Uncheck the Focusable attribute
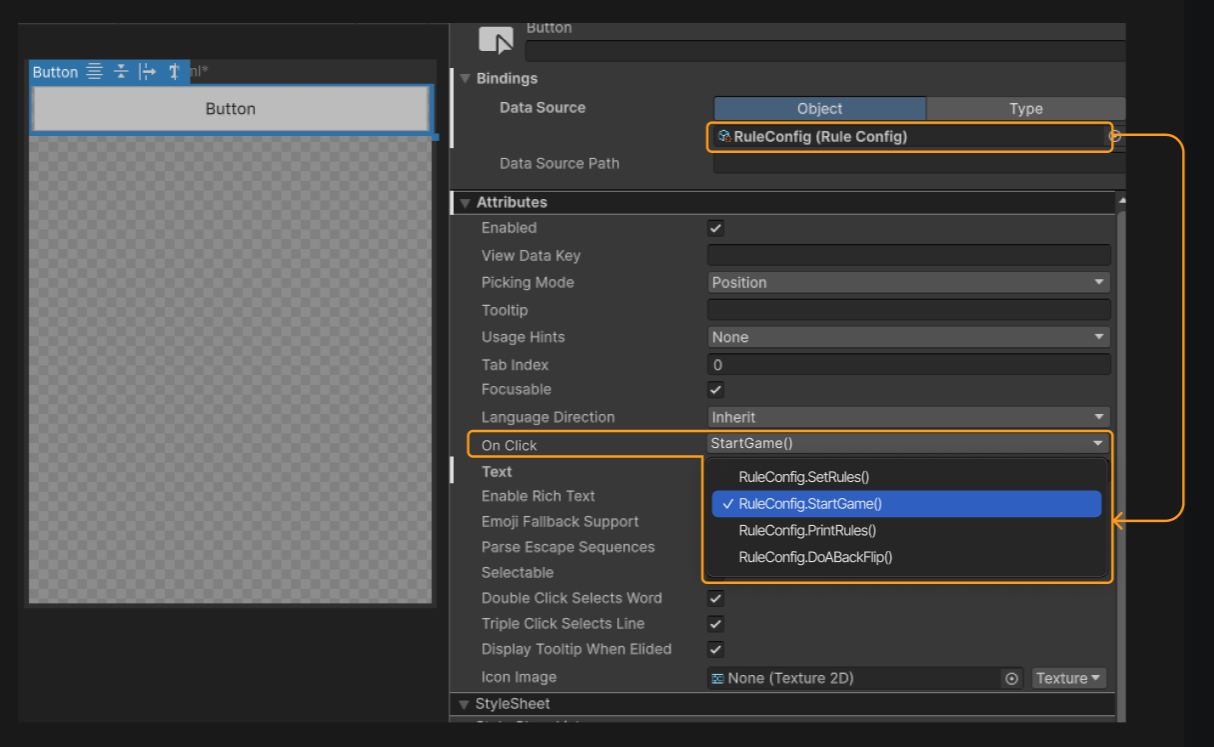The height and width of the screenshot is (747, 1214). pyautogui.click(x=716, y=389)
